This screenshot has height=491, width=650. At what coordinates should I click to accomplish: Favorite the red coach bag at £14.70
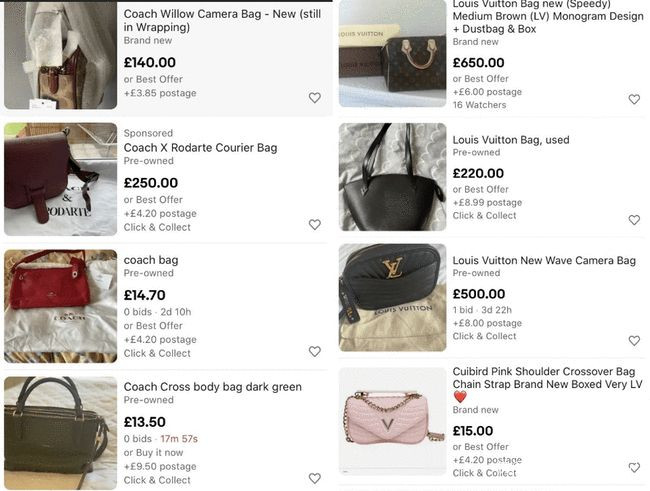point(314,352)
